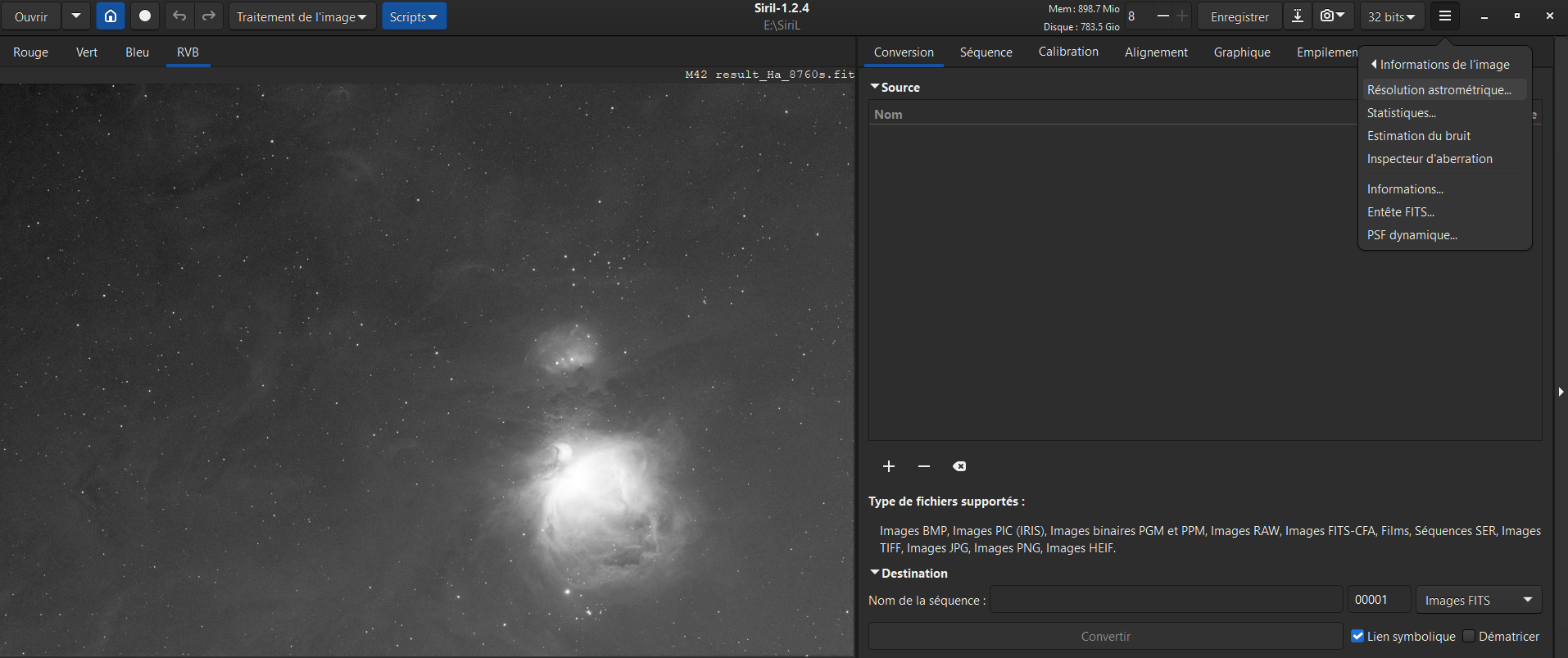The width and height of the screenshot is (1568, 658).
Task: Select Résolution astrométrique menu entry
Action: 1439,90
